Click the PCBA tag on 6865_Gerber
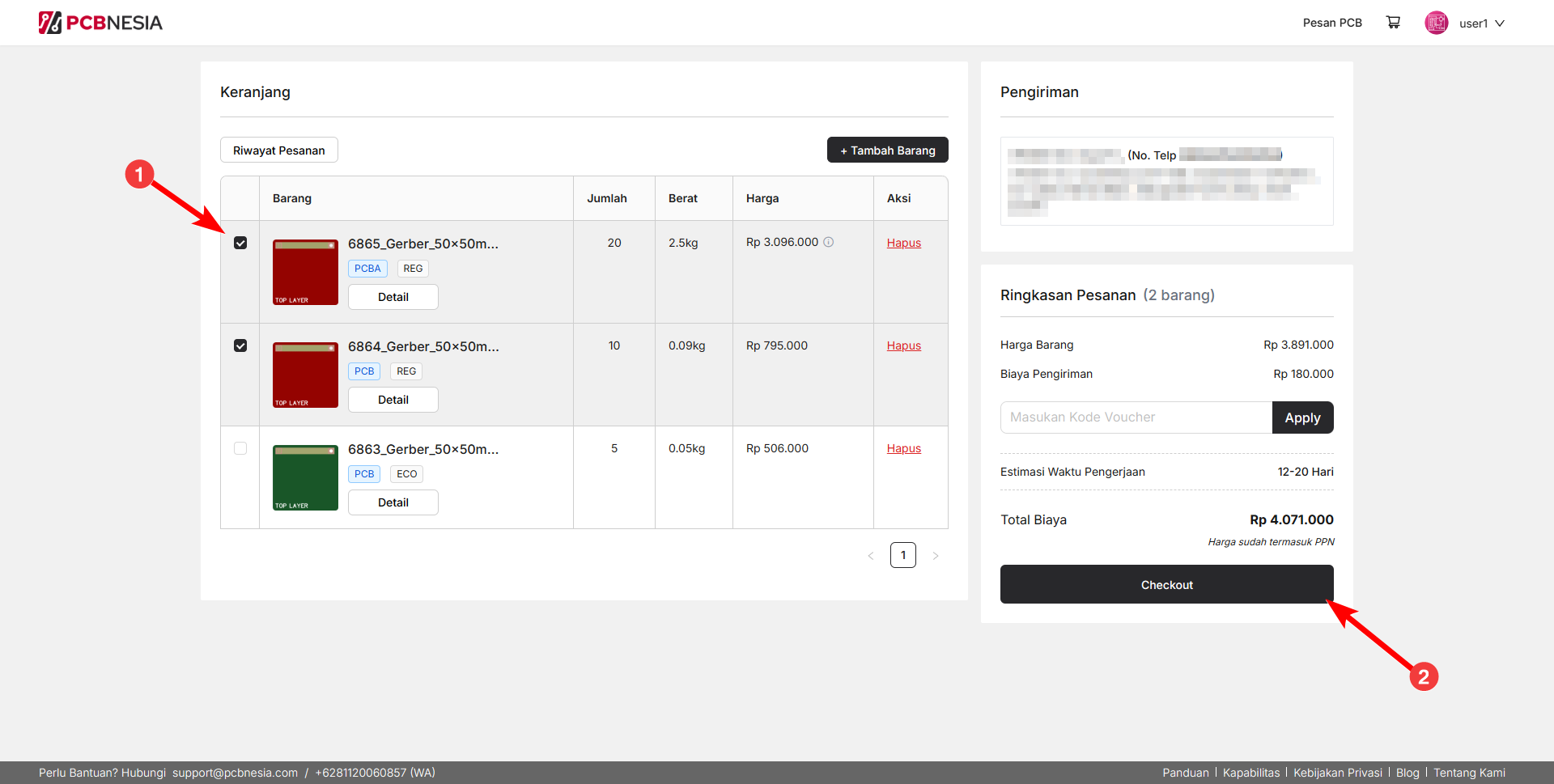Screen dimensions: 1554x784 click(367, 269)
